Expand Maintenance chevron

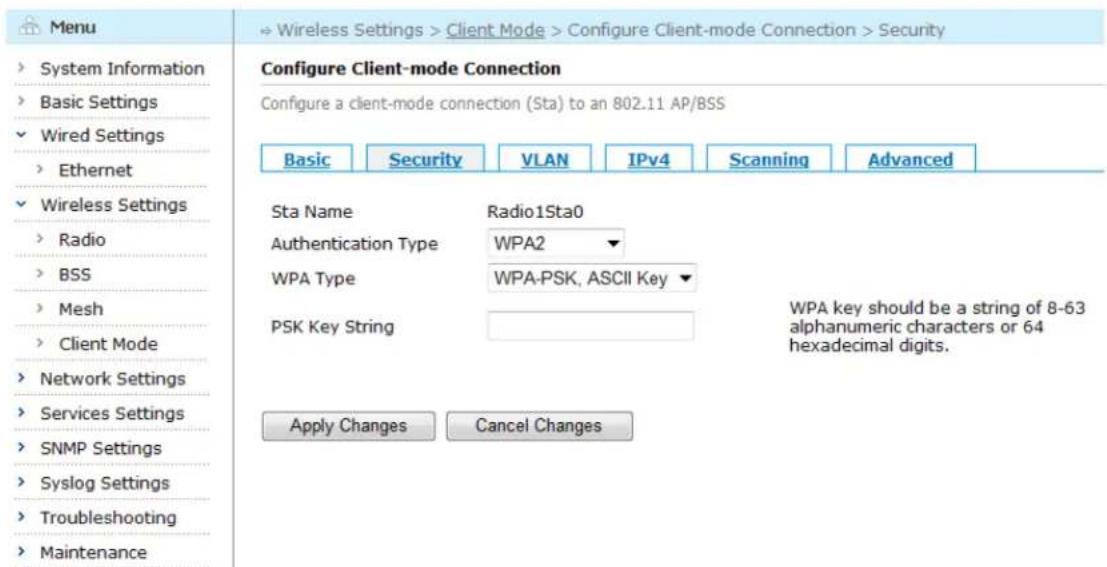pos(23,552)
